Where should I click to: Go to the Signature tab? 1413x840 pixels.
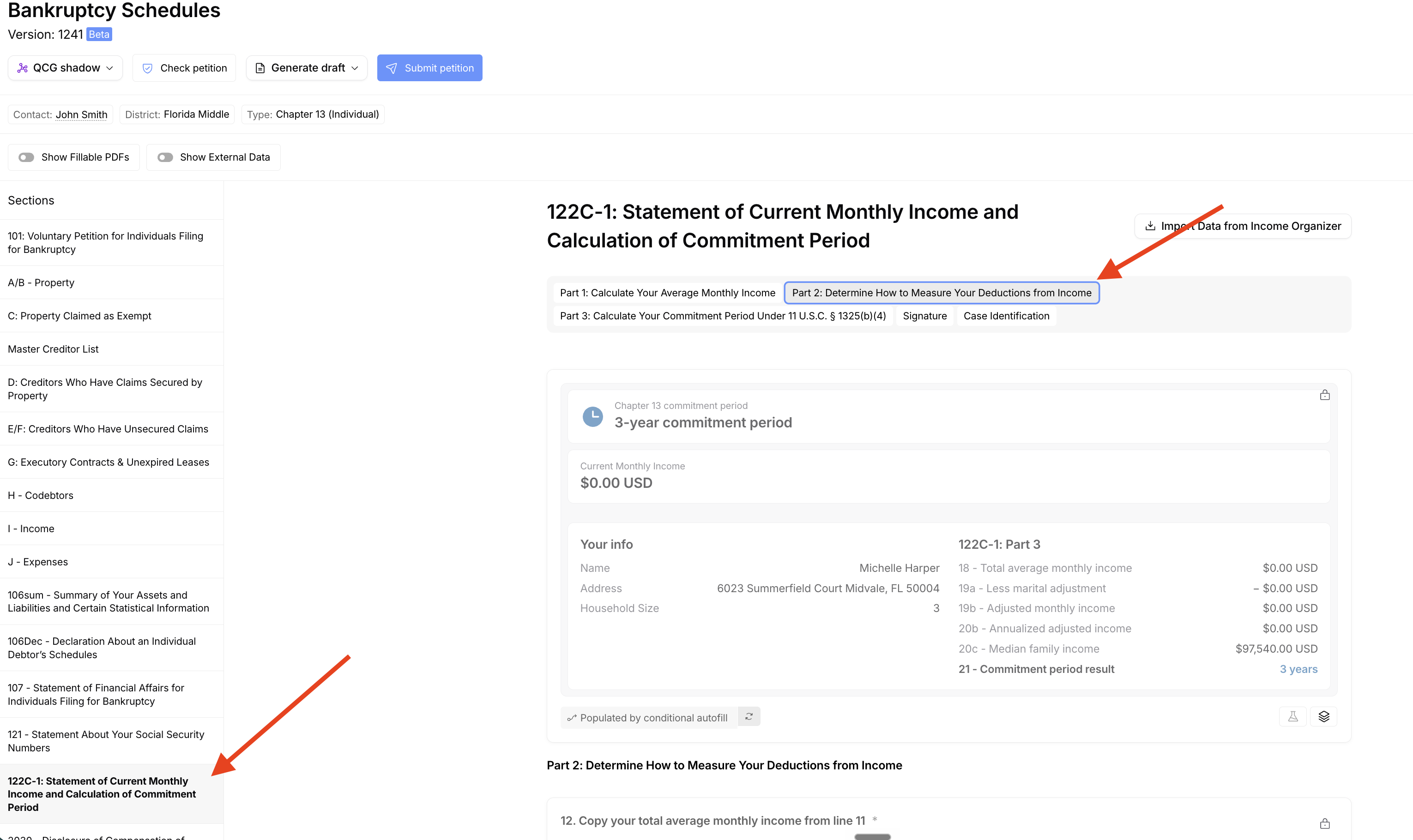coord(924,316)
